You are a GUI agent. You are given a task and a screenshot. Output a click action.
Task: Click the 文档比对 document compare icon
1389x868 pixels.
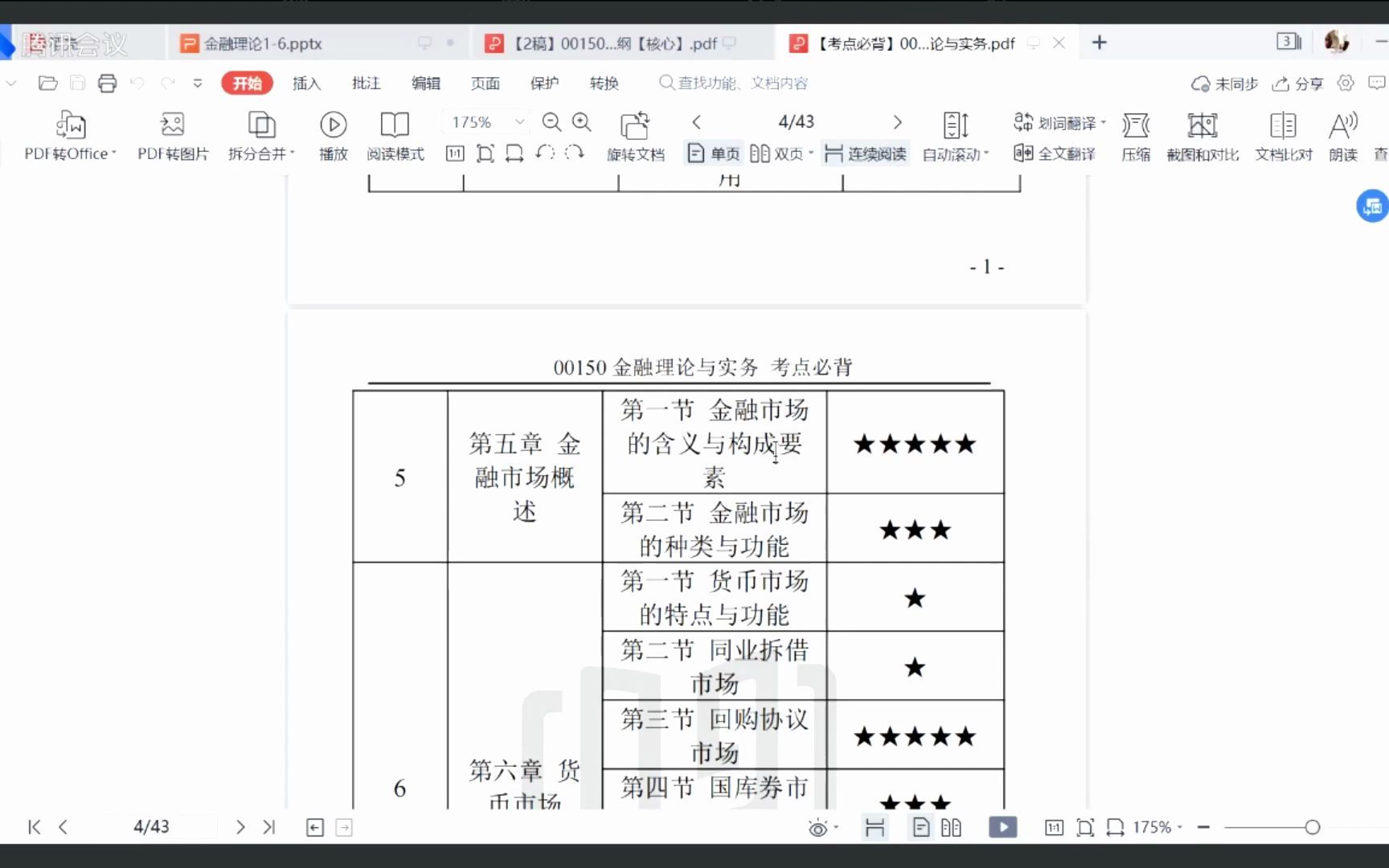[x=1283, y=125]
